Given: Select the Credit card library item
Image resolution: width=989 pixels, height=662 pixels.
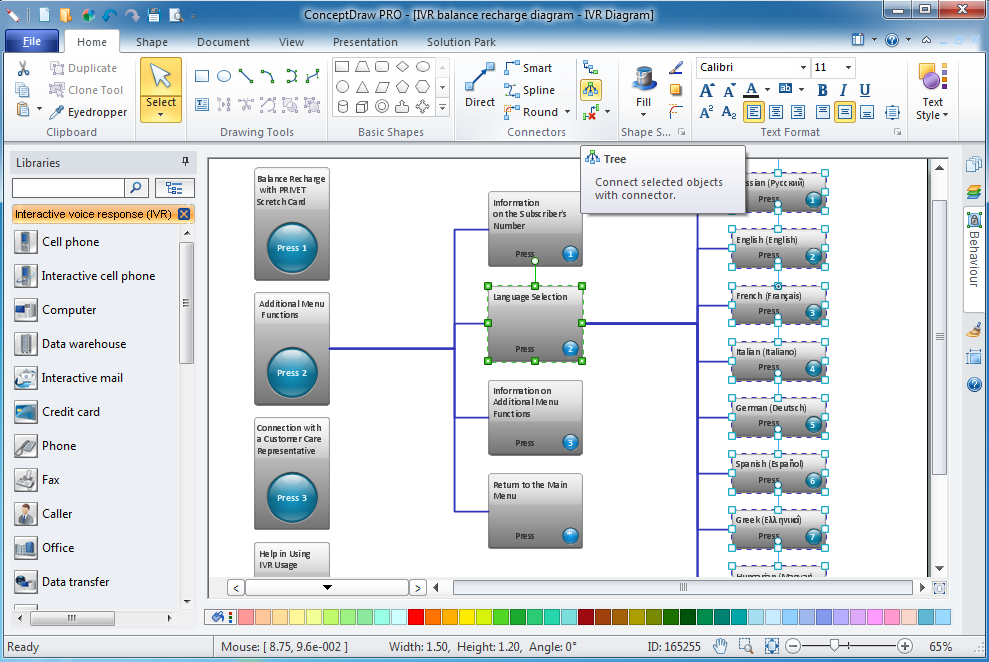Looking at the screenshot, I should 57,412.
